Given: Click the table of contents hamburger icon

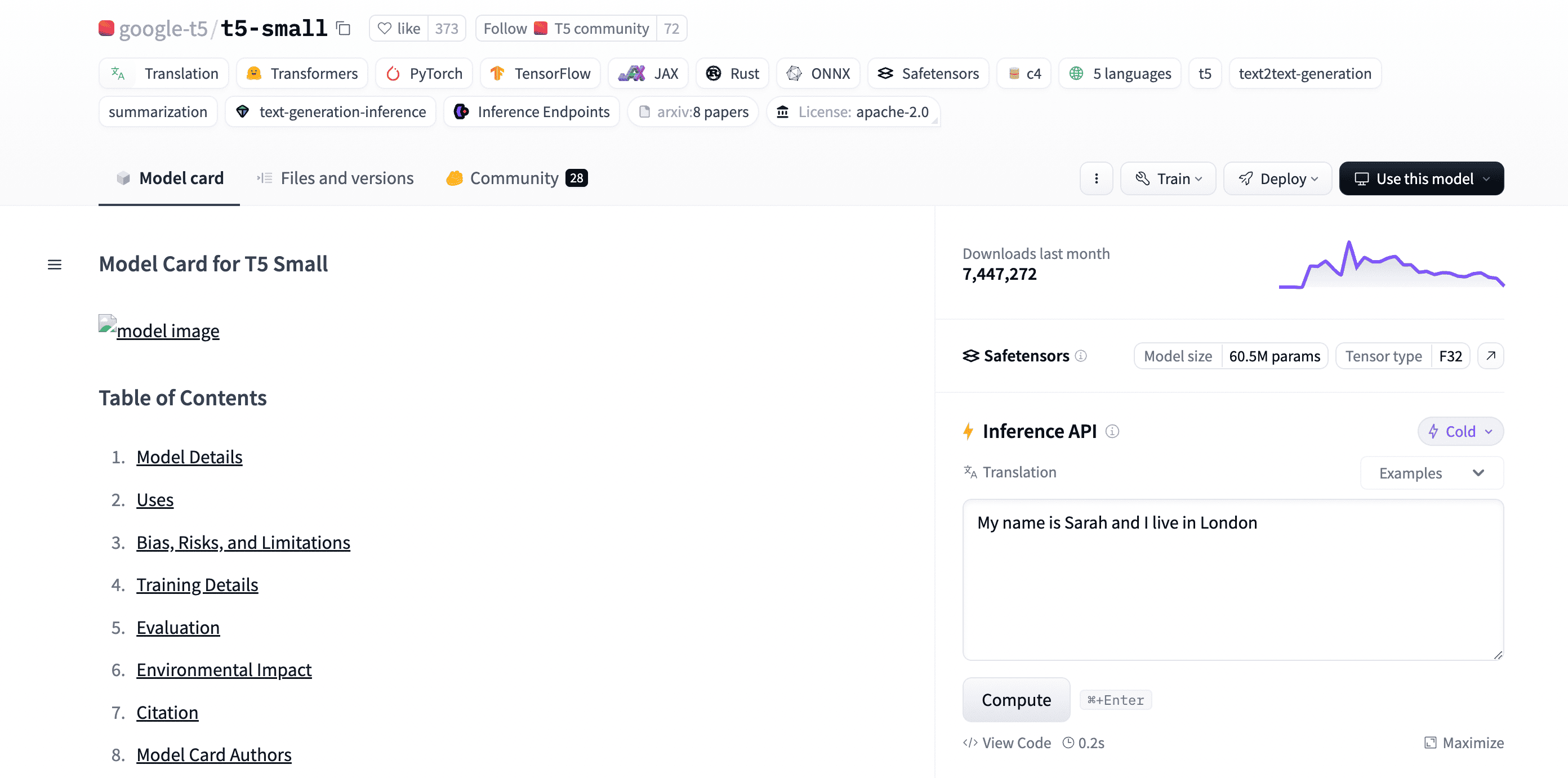Looking at the screenshot, I should click(54, 265).
